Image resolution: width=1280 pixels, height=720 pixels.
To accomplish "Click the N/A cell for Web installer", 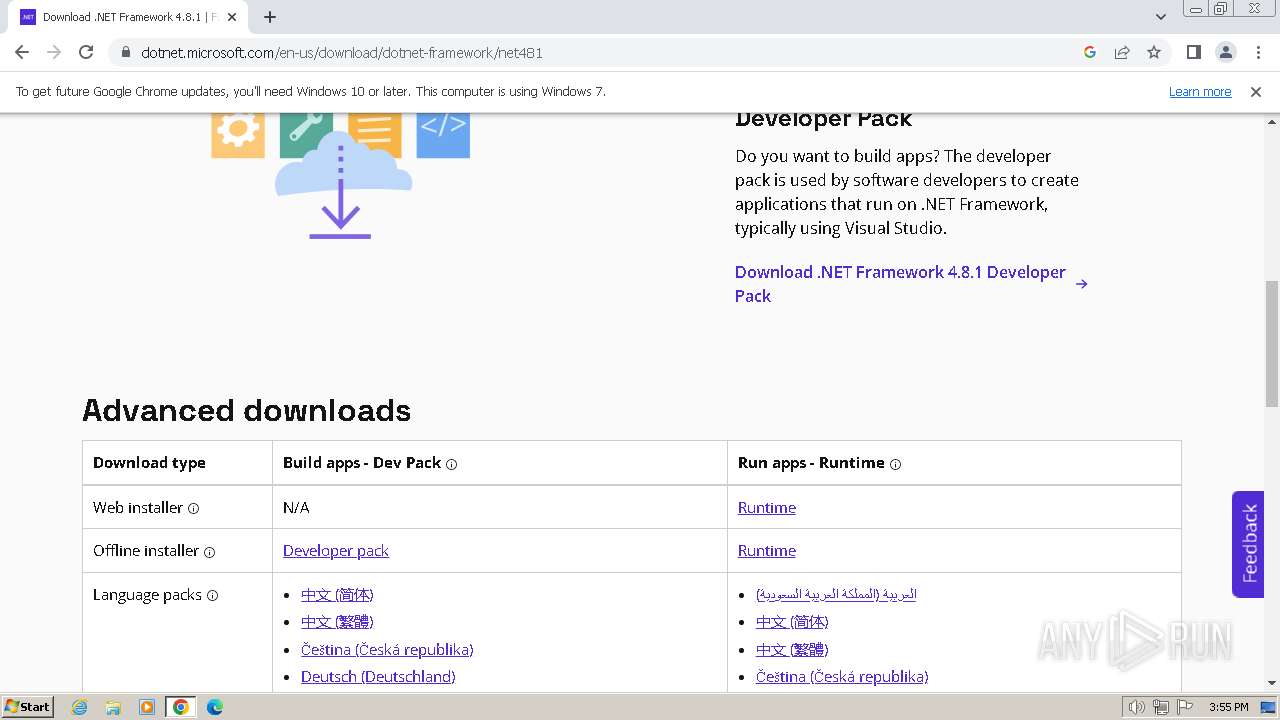I will (296, 508).
